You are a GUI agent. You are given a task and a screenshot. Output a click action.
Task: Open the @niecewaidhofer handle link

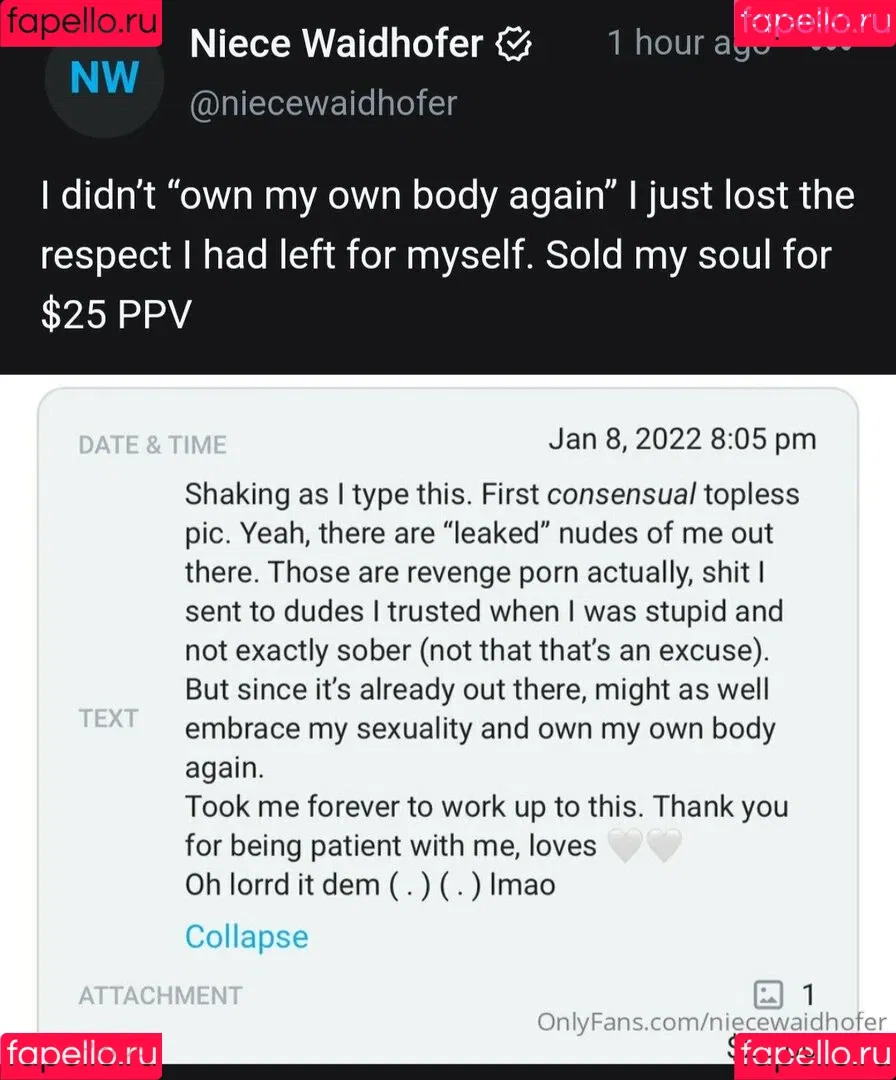click(x=323, y=104)
